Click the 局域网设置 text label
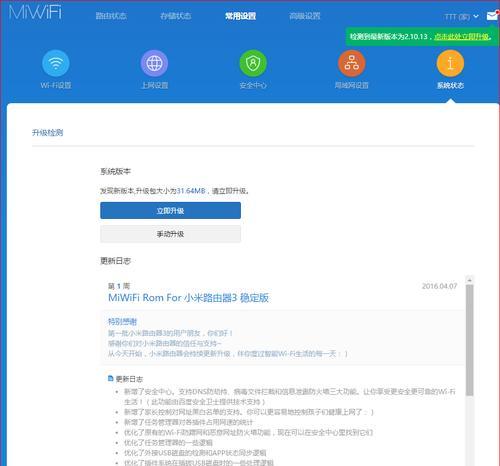The height and width of the screenshot is (466, 500). coord(352,85)
